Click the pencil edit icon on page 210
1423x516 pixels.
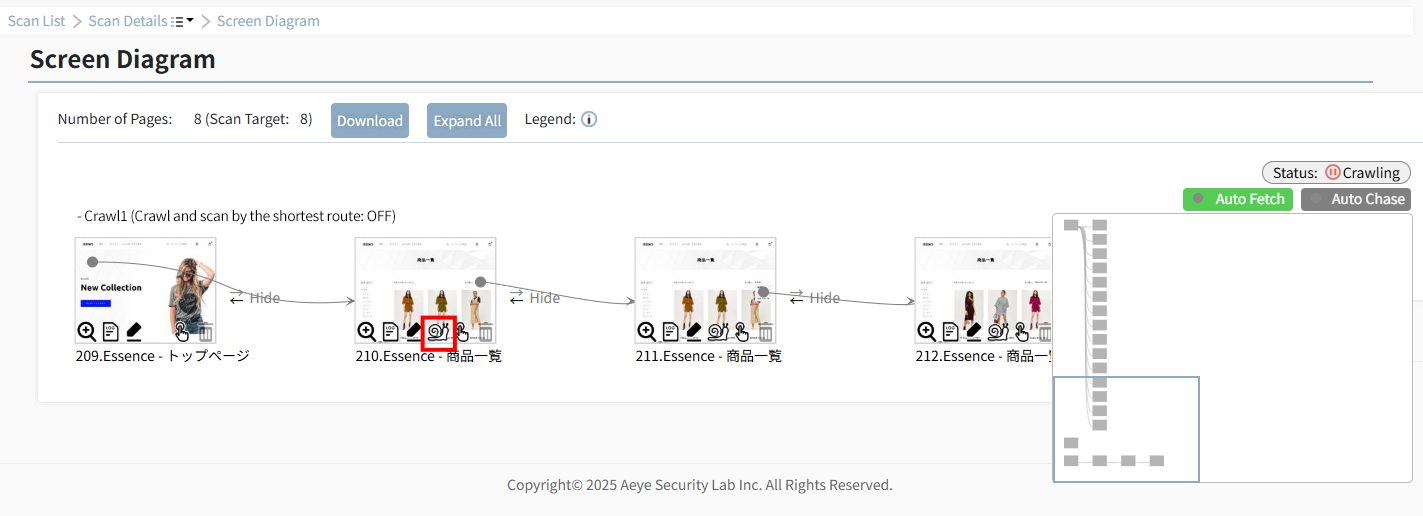(415, 331)
